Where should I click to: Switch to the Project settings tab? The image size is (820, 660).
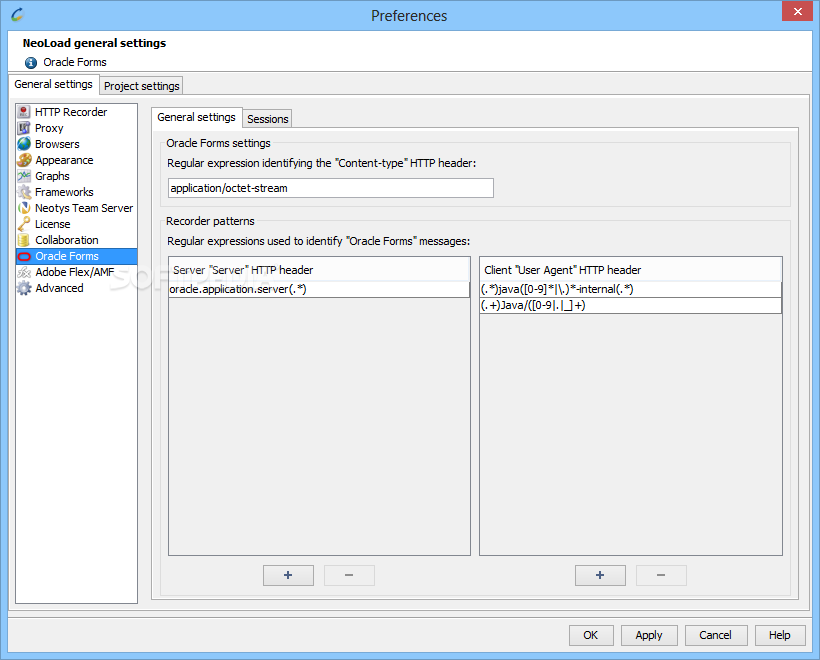coord(141,86)
